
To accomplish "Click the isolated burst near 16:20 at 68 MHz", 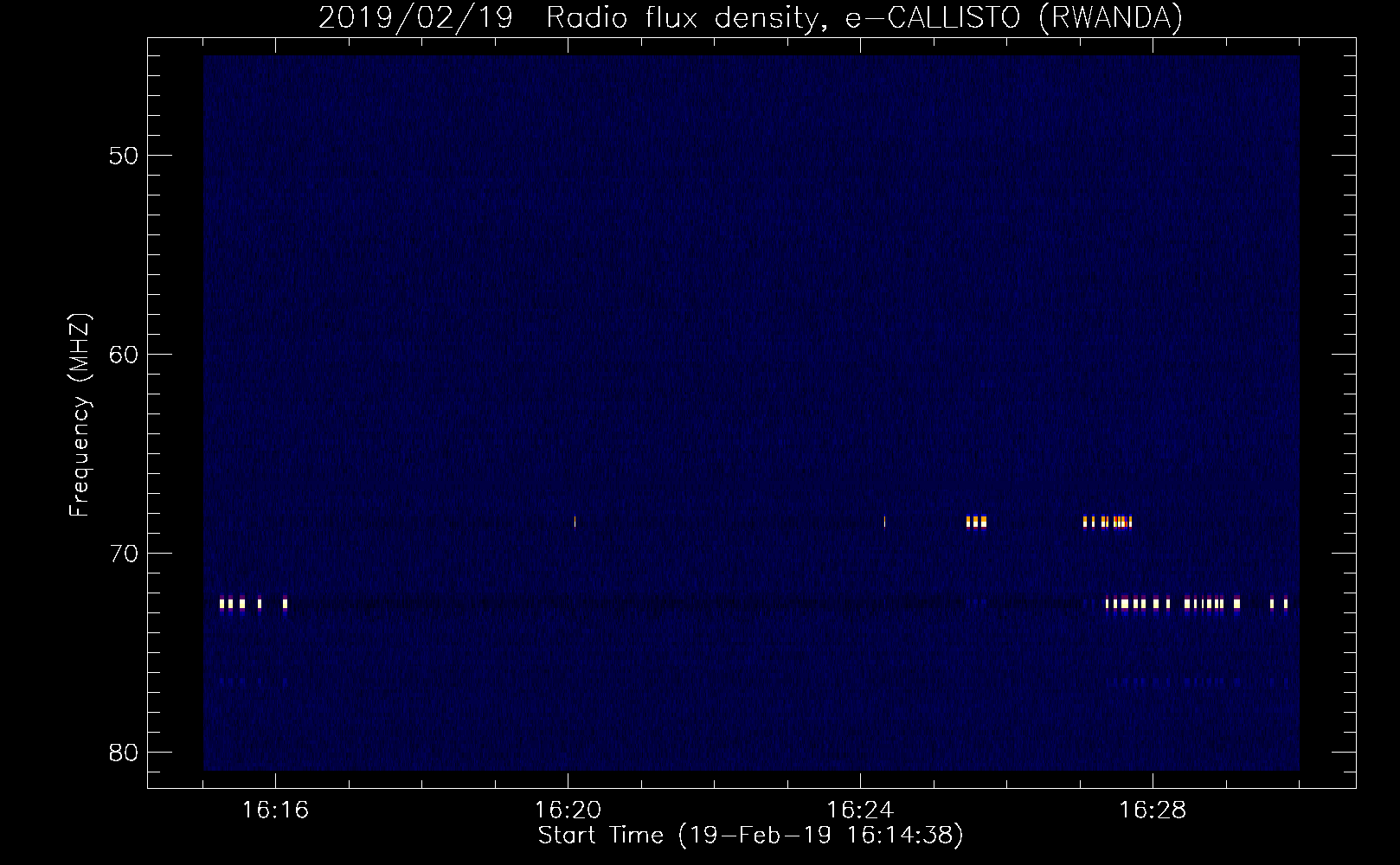I will tap(575, 522).
